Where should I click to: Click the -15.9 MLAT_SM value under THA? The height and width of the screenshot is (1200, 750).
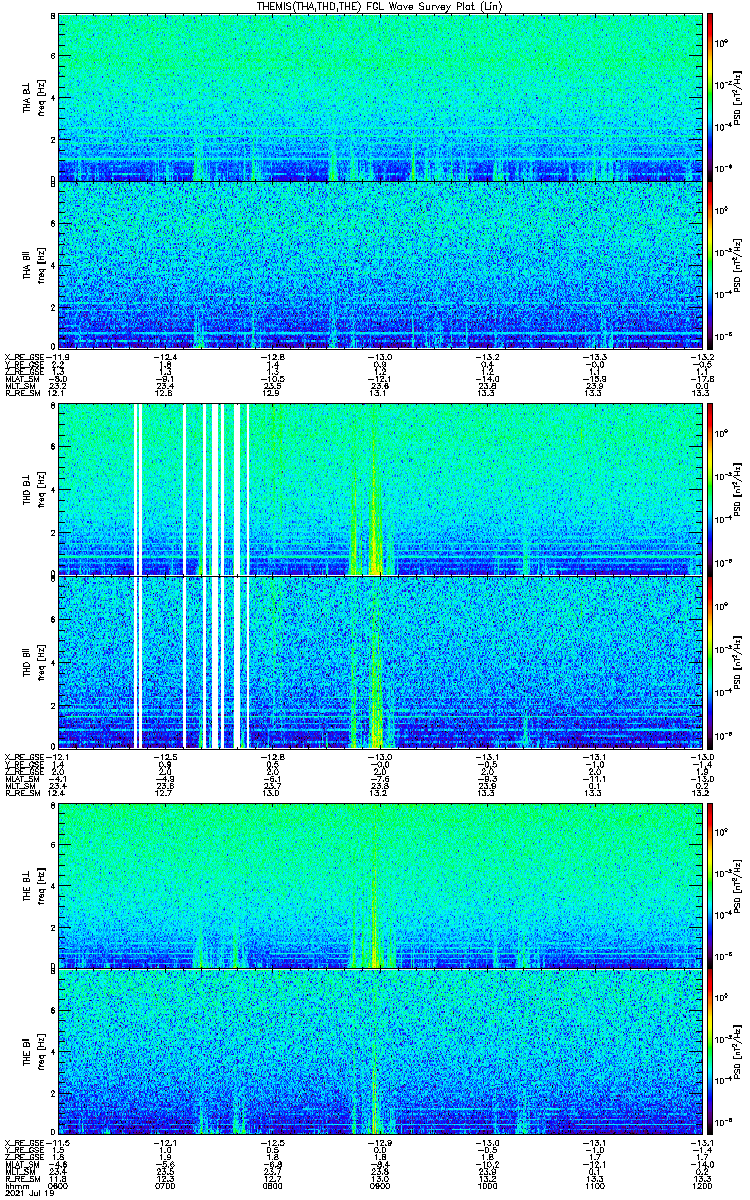pos(595,379)
